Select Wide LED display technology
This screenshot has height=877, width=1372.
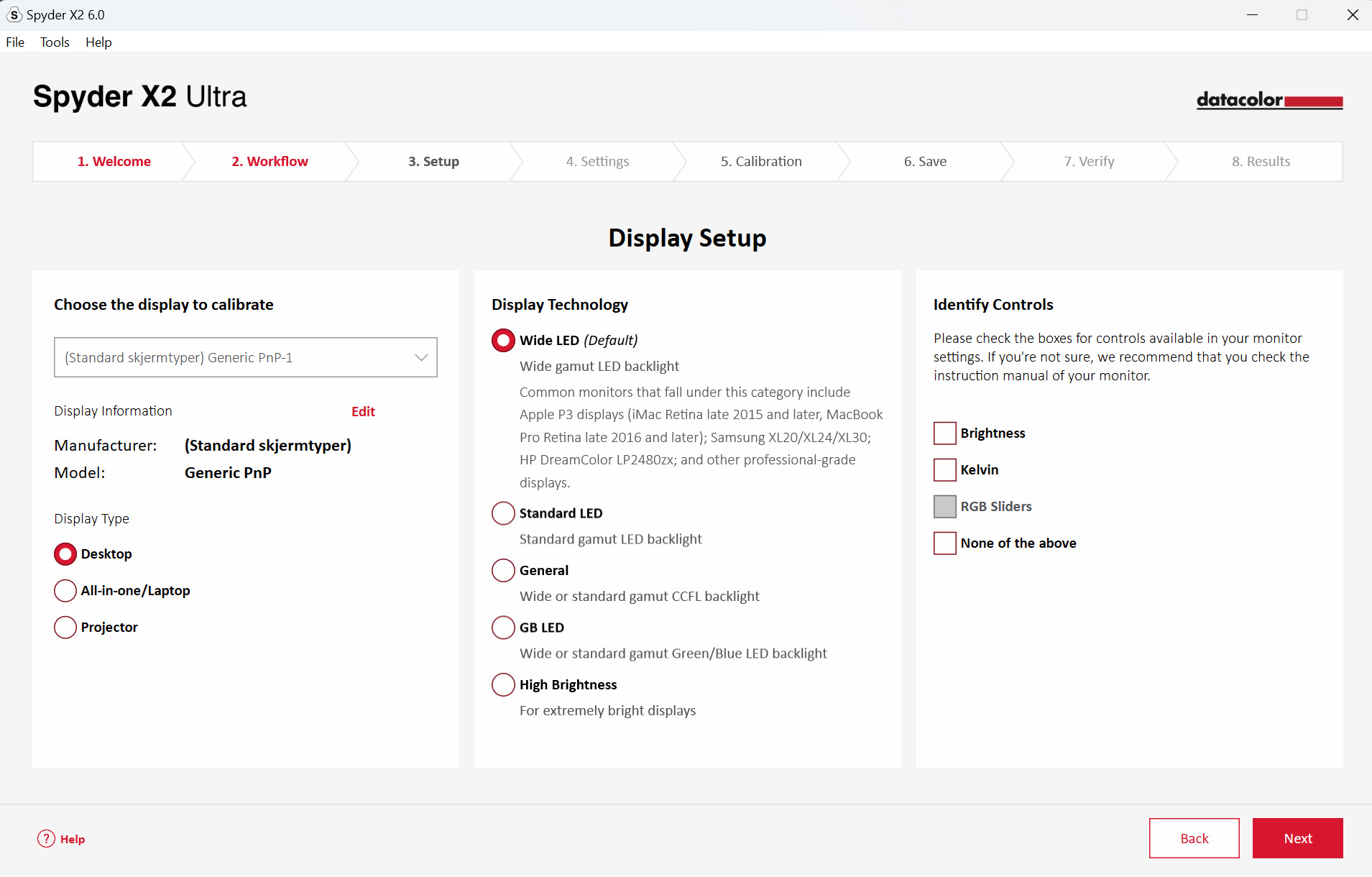click(x=503, y=341)
